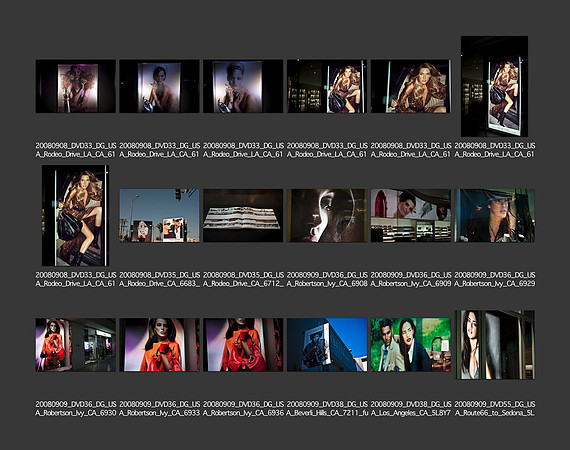The width and height of the screenshot is (570, 450).
Task: Open the woman wearing a hat thumbnail
Action: (x=494, y=216)
